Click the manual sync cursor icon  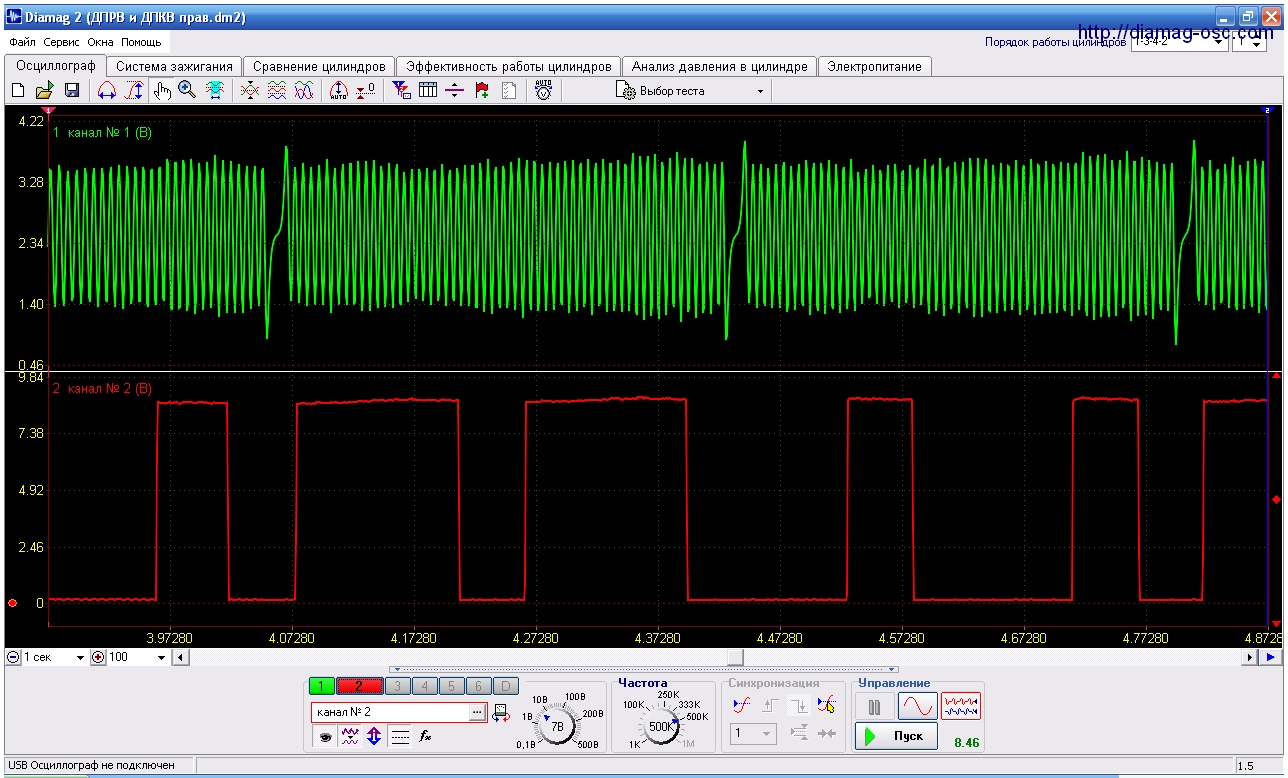pos(826,705)
